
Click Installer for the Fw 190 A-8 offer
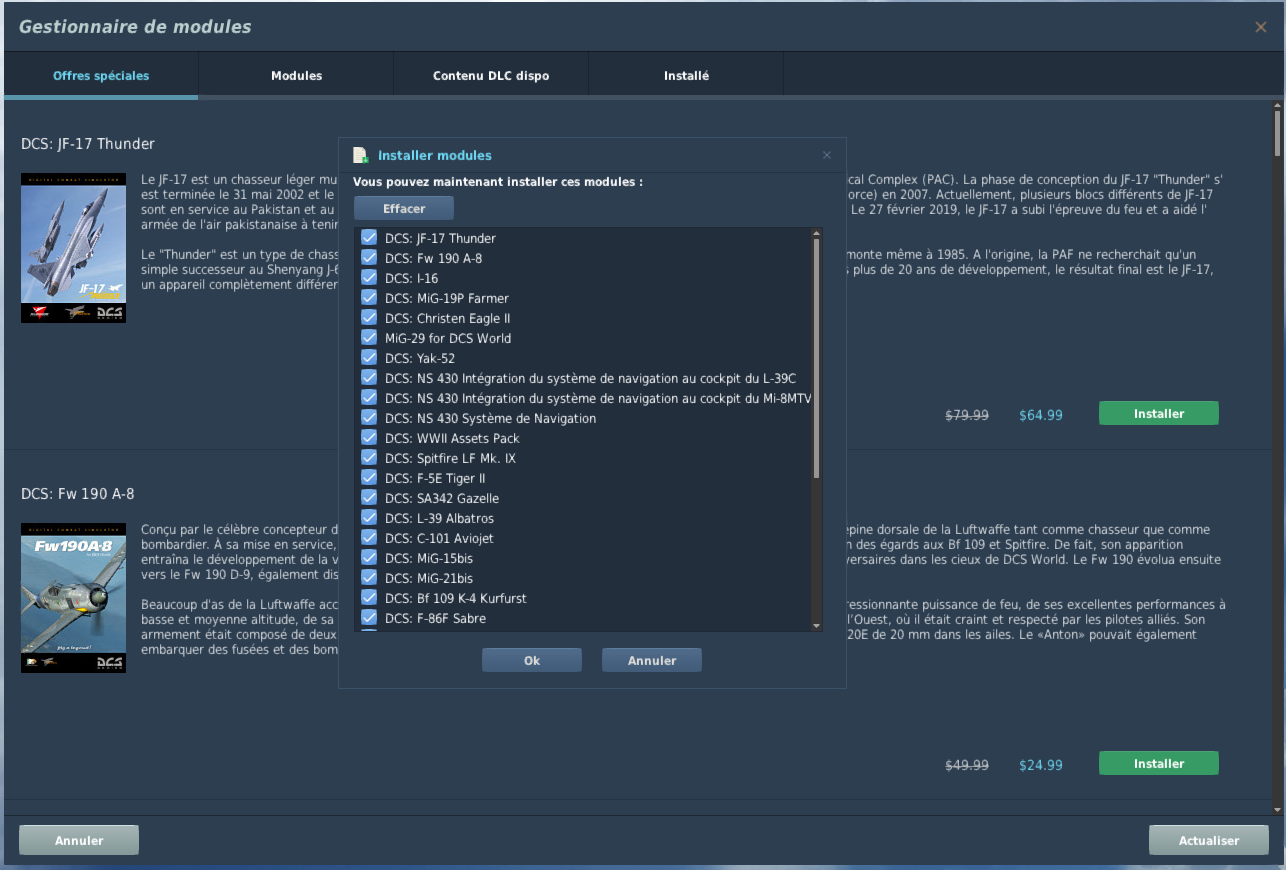click(x=1159, y=763)
